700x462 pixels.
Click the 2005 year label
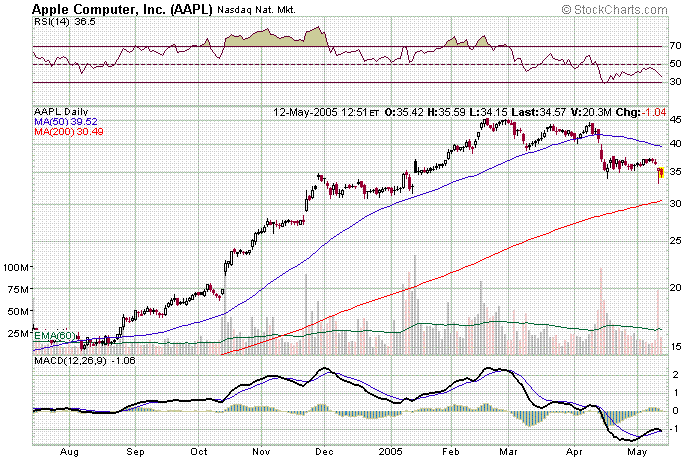391,452
